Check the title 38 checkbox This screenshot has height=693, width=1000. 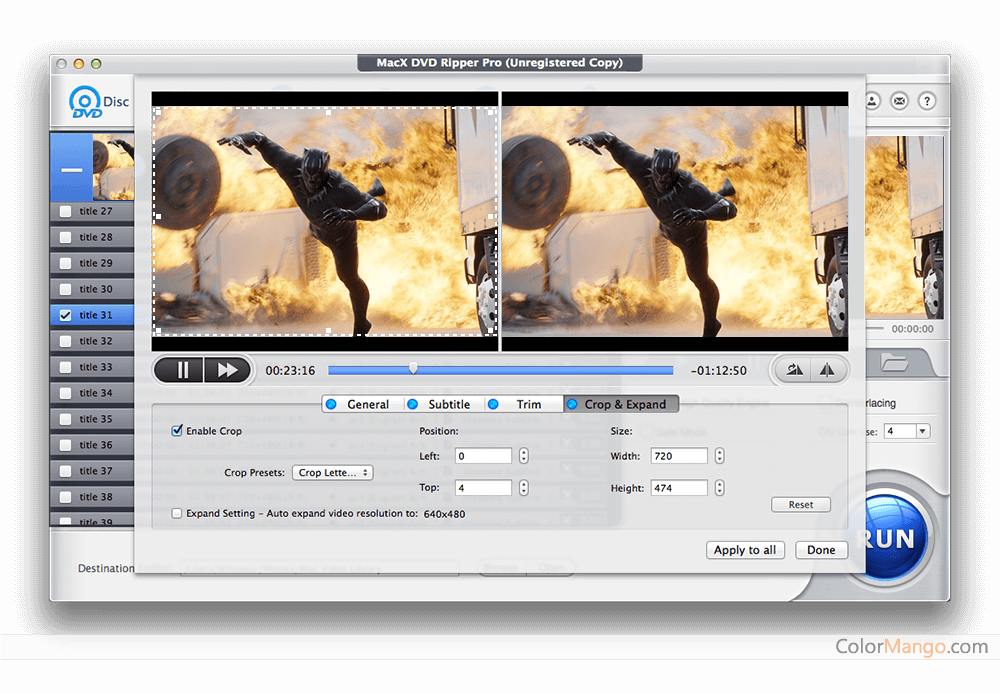65,497
